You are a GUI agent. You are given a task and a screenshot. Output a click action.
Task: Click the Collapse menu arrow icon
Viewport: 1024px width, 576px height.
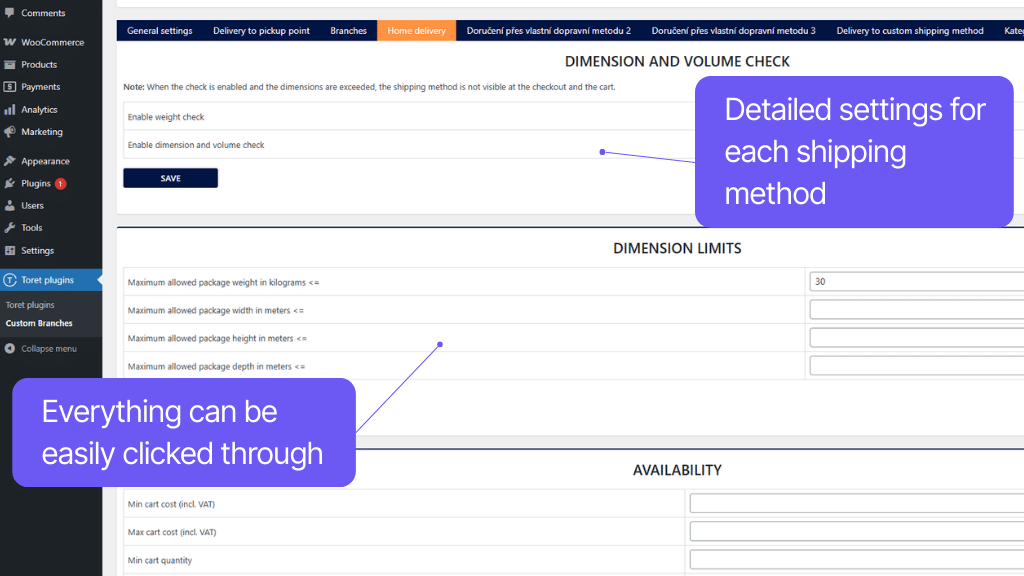click(10, 349)
